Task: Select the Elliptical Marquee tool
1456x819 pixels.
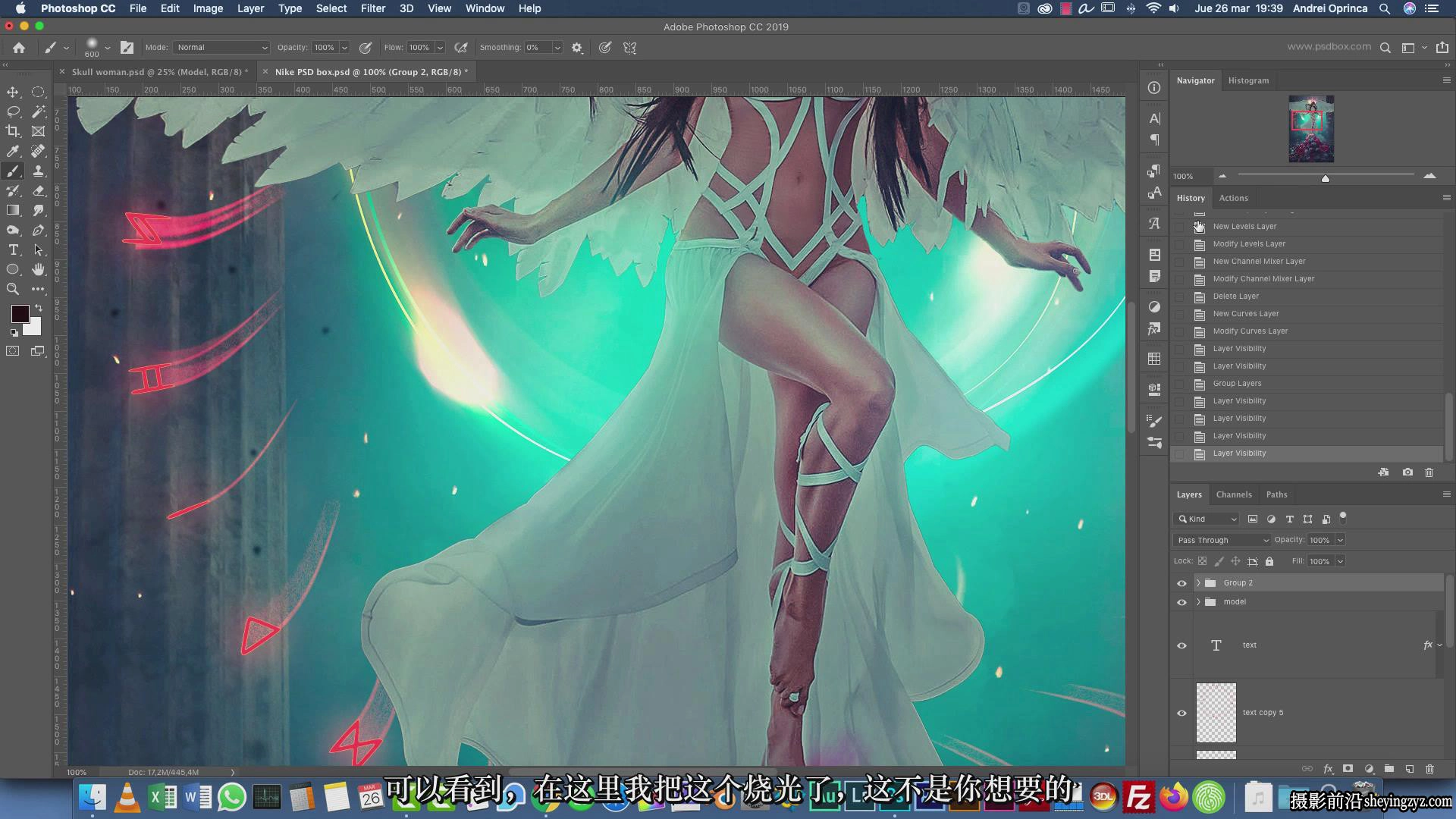Action: click(x=38, y=92)
